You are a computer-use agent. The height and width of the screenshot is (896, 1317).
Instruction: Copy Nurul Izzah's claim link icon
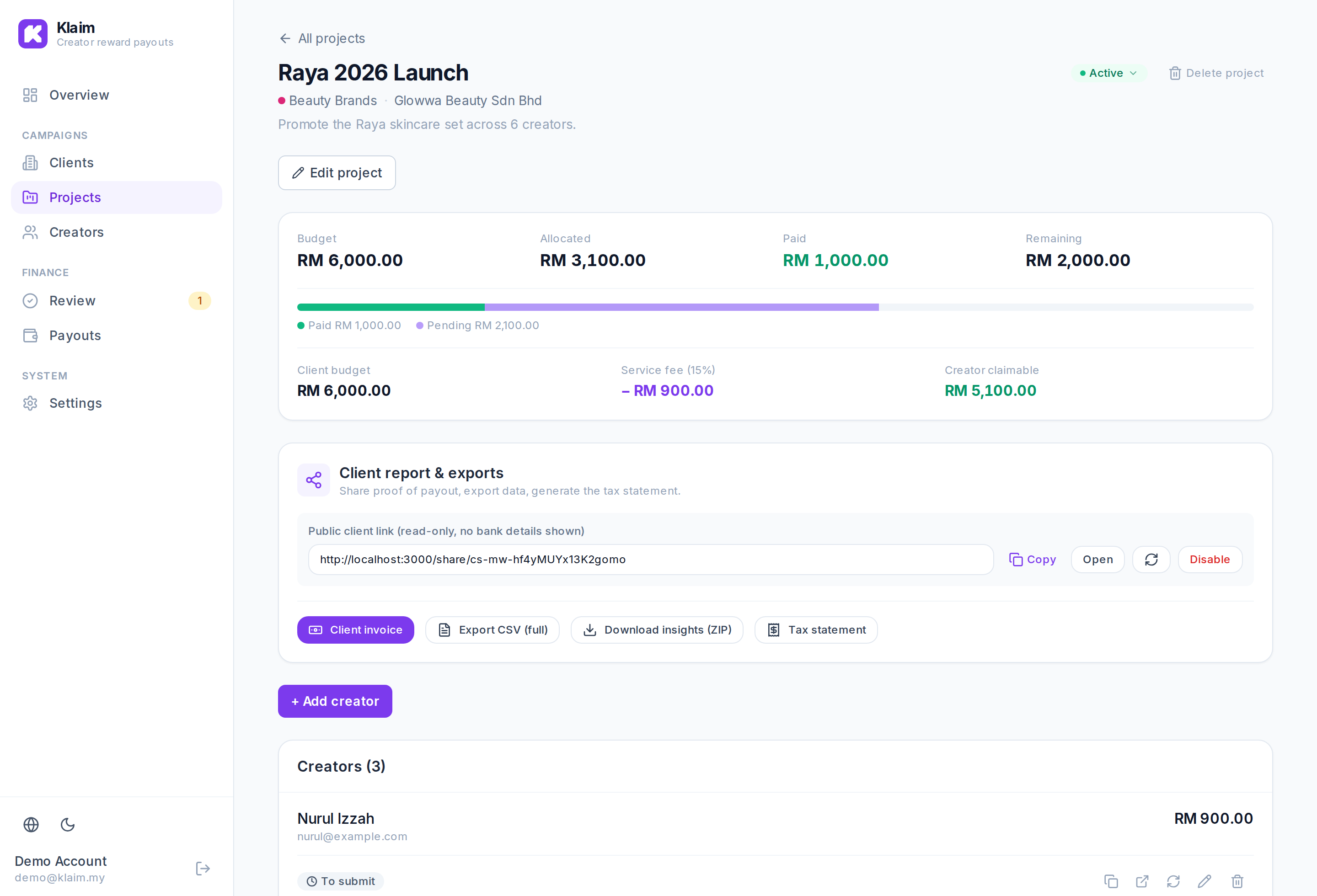coord(1111,881)
